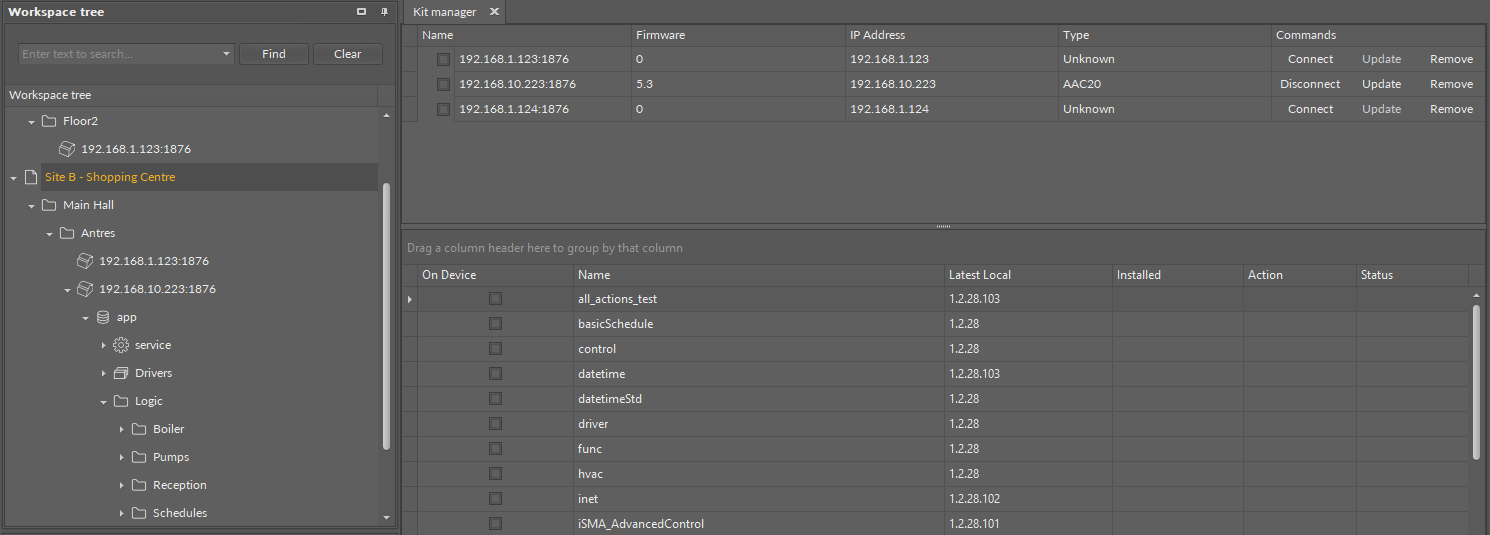The width and height of the screenshot is (1490, 535).
Task: Click the device icon for 192.168.10.223:1876 in tree
Action: (x=85, y=289)
